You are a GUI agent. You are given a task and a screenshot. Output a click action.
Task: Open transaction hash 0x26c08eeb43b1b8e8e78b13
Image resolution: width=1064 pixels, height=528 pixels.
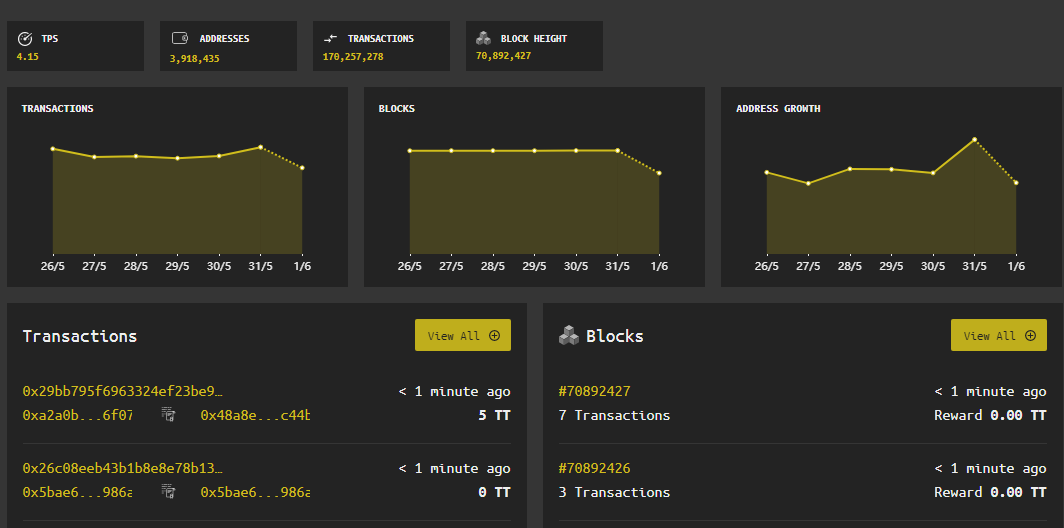pos(122,468)
